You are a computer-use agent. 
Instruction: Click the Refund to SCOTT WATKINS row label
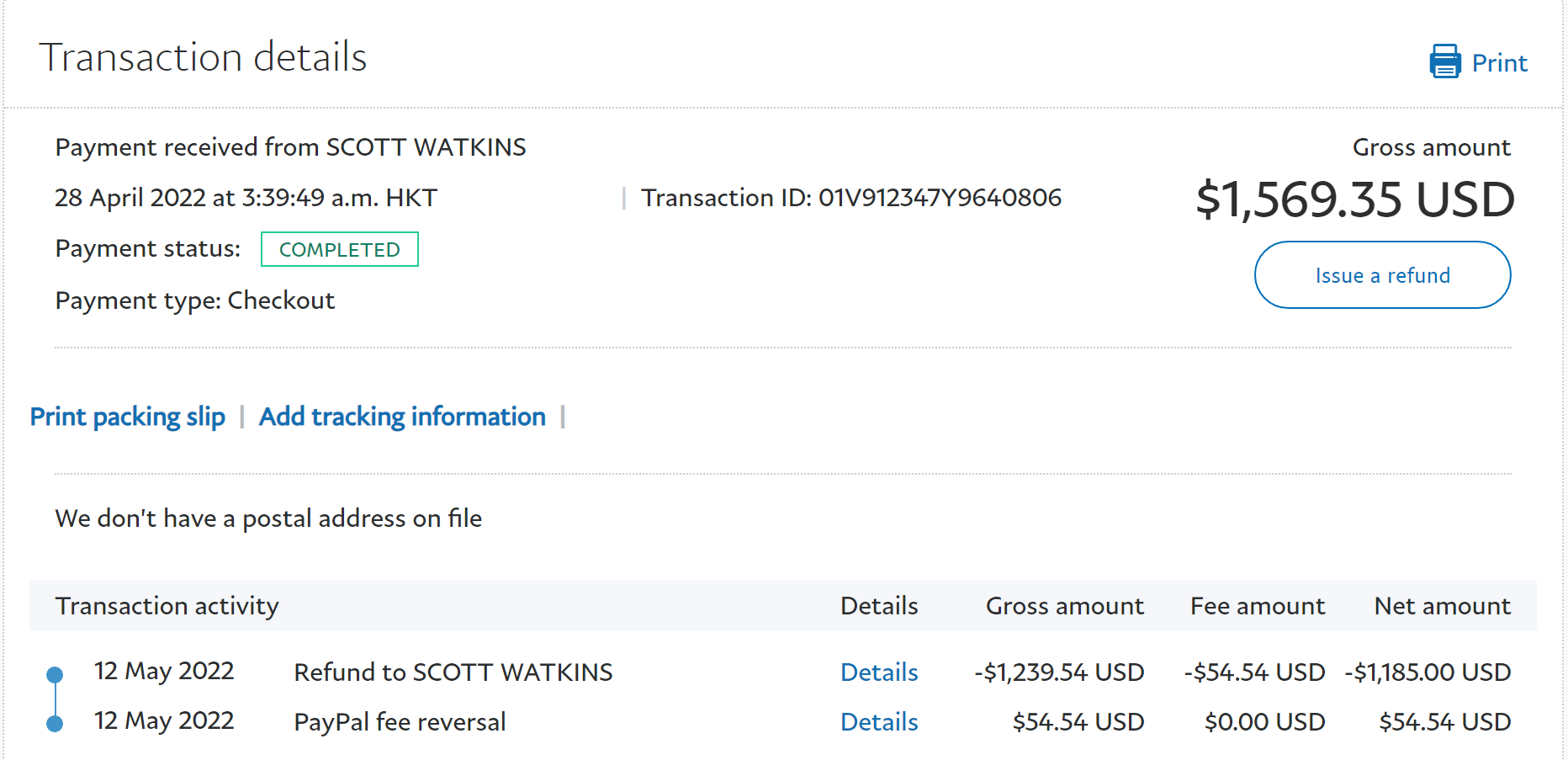point(453,672)
